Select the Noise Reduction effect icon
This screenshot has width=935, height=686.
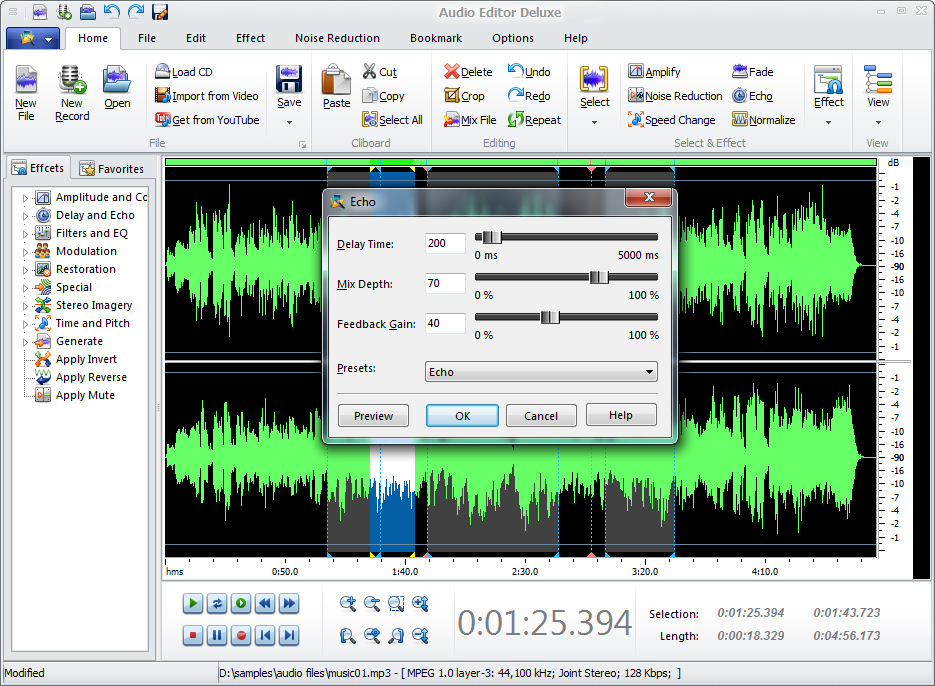pyautogui.click(x=636, y=96)
